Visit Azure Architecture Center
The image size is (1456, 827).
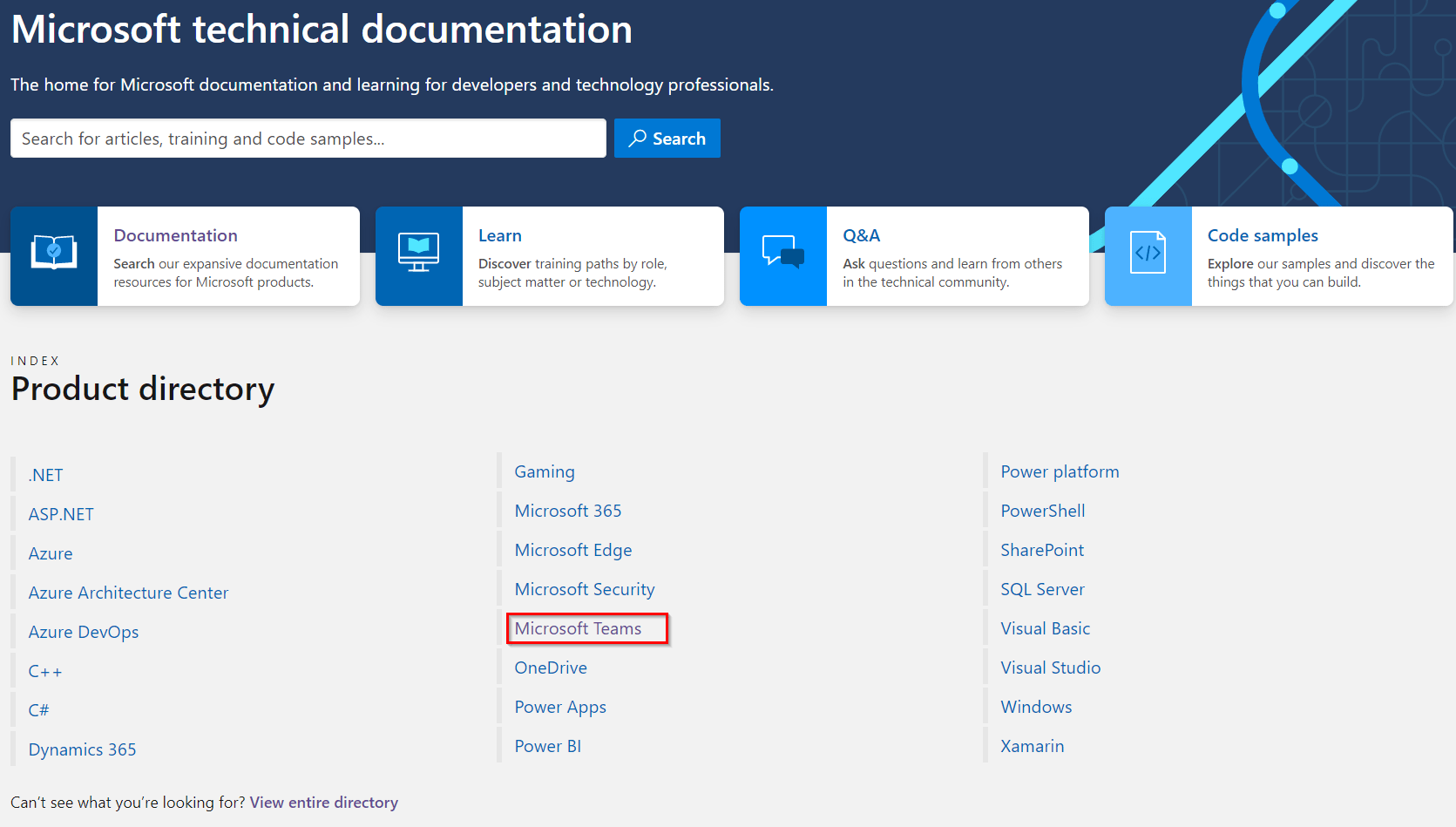pos(128,593)
